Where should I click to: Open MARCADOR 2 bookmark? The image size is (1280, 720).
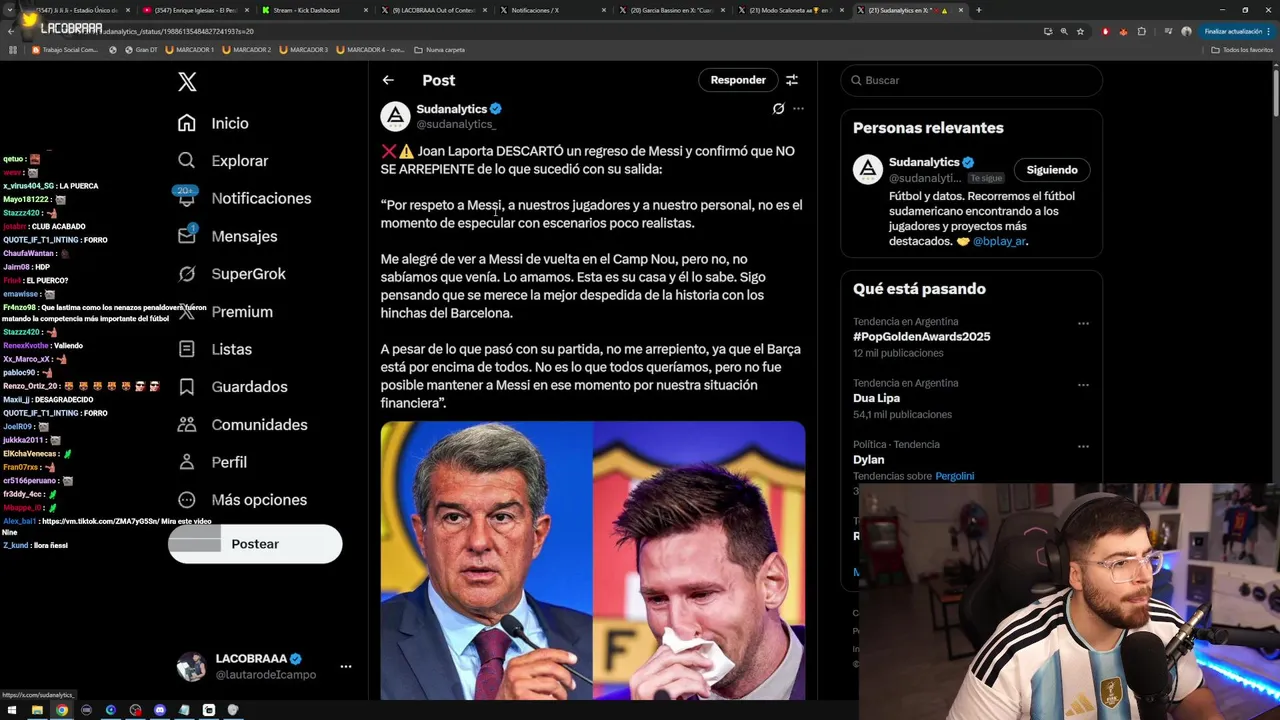click(x=247, y=49)
